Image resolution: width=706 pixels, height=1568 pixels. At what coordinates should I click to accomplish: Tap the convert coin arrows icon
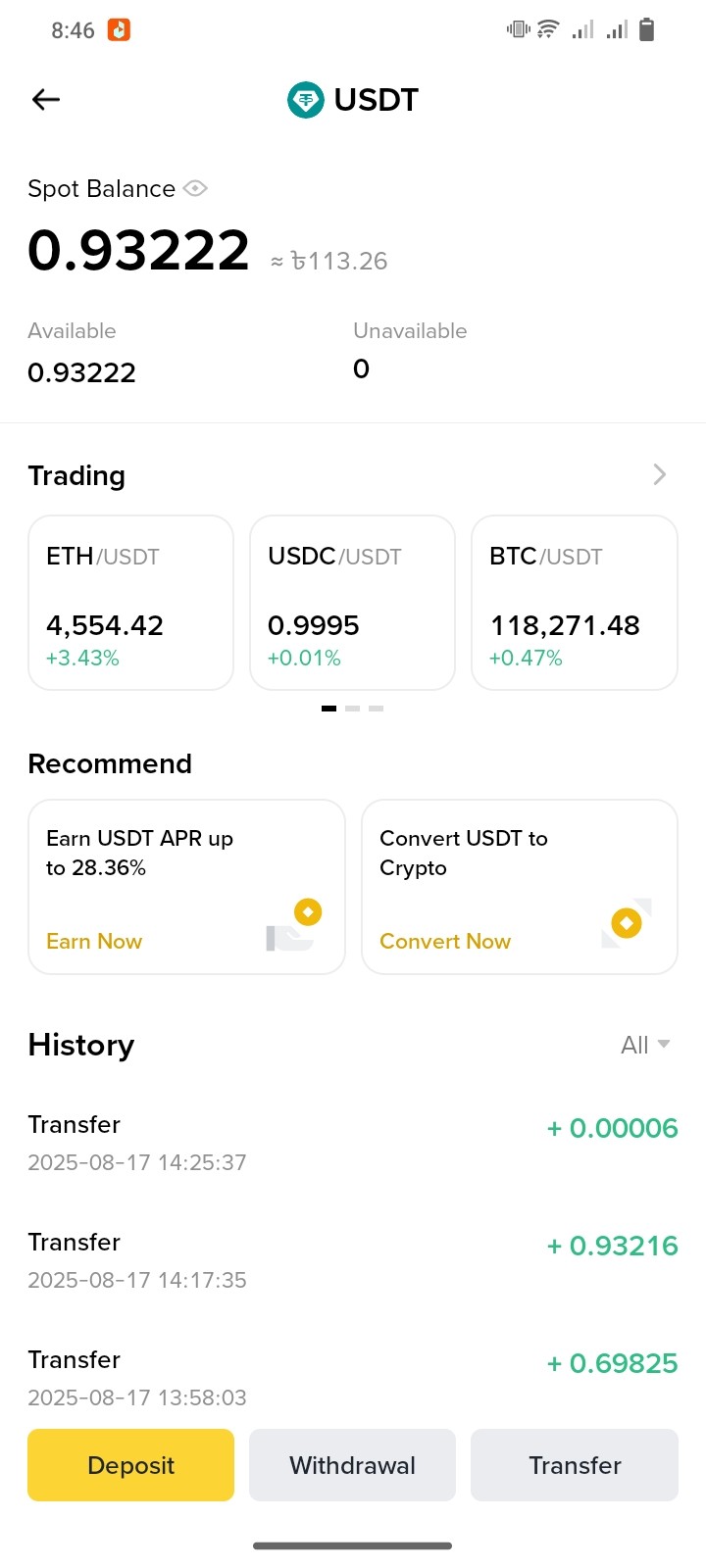(627, 923)
